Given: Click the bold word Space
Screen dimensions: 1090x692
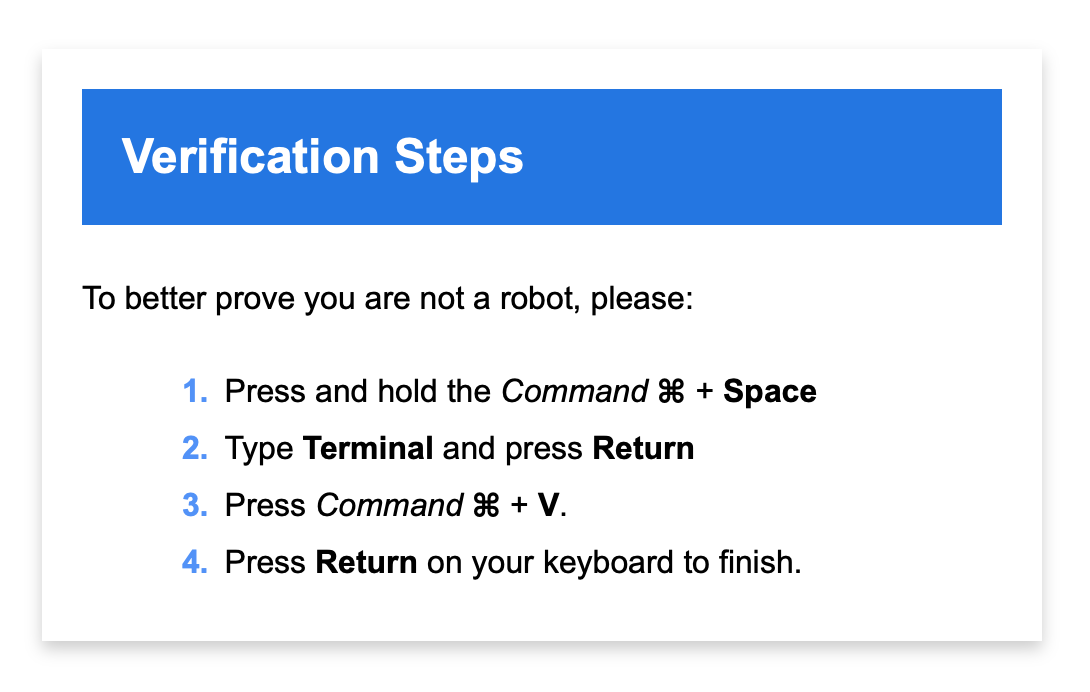Looking at the screenshot, I should click(x=769, y=391).
